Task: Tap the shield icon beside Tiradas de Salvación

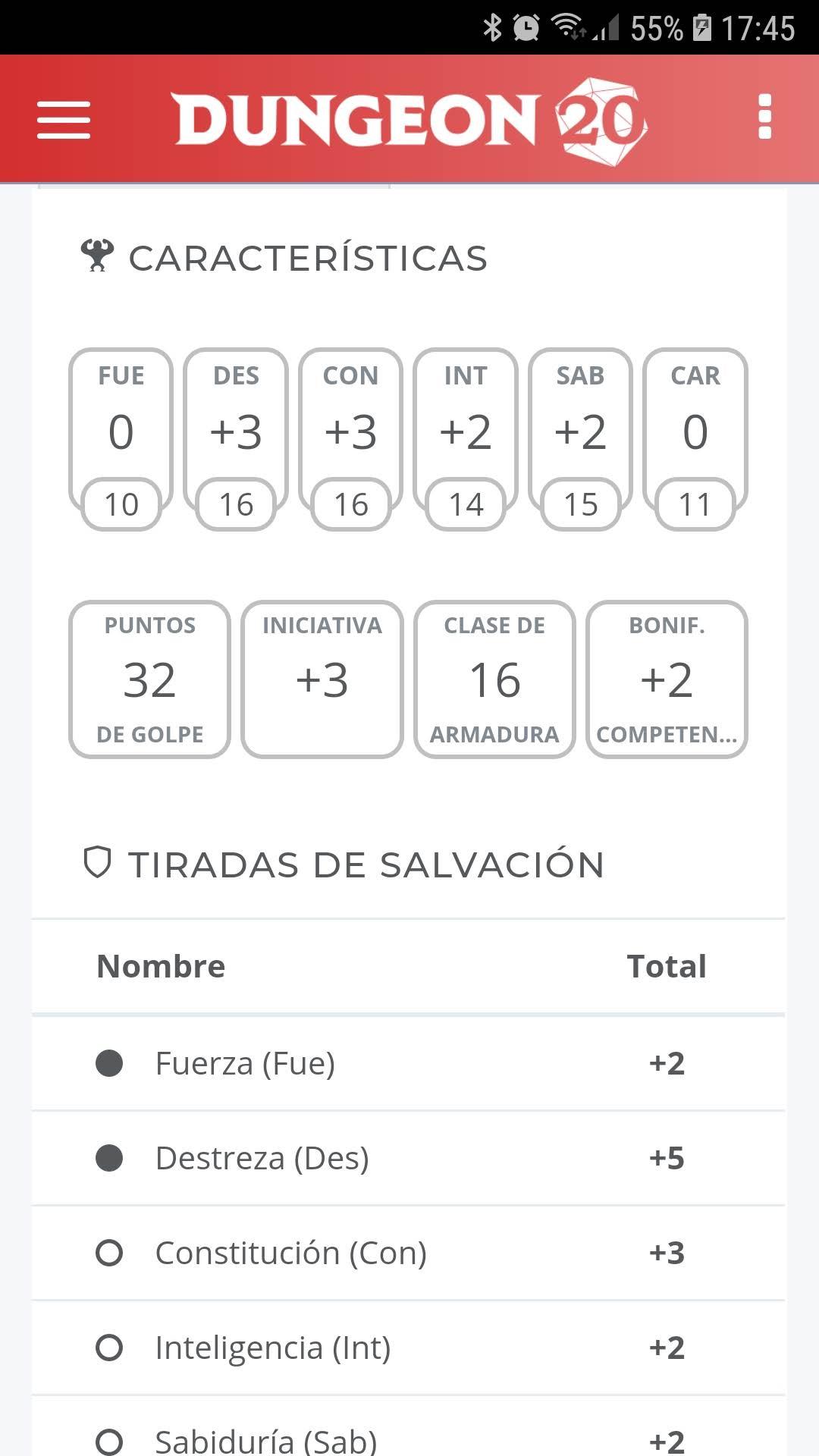Action: (97, 863)
